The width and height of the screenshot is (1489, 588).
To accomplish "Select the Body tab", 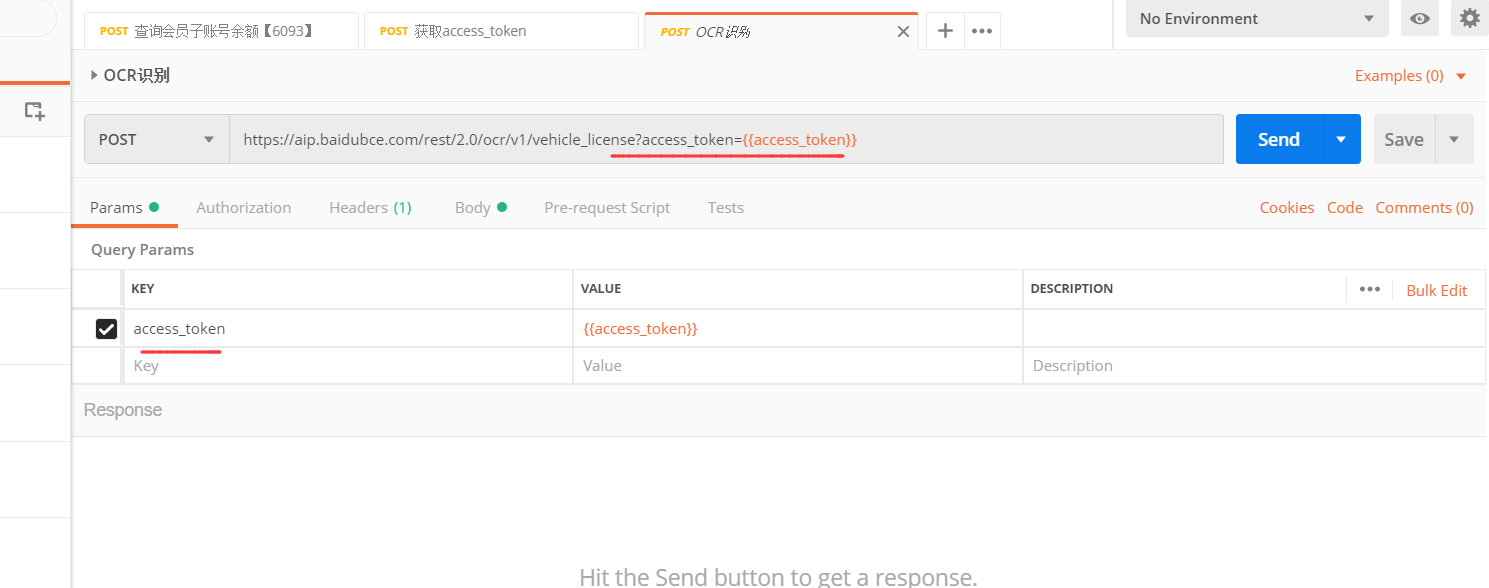I will pos(481,208).
